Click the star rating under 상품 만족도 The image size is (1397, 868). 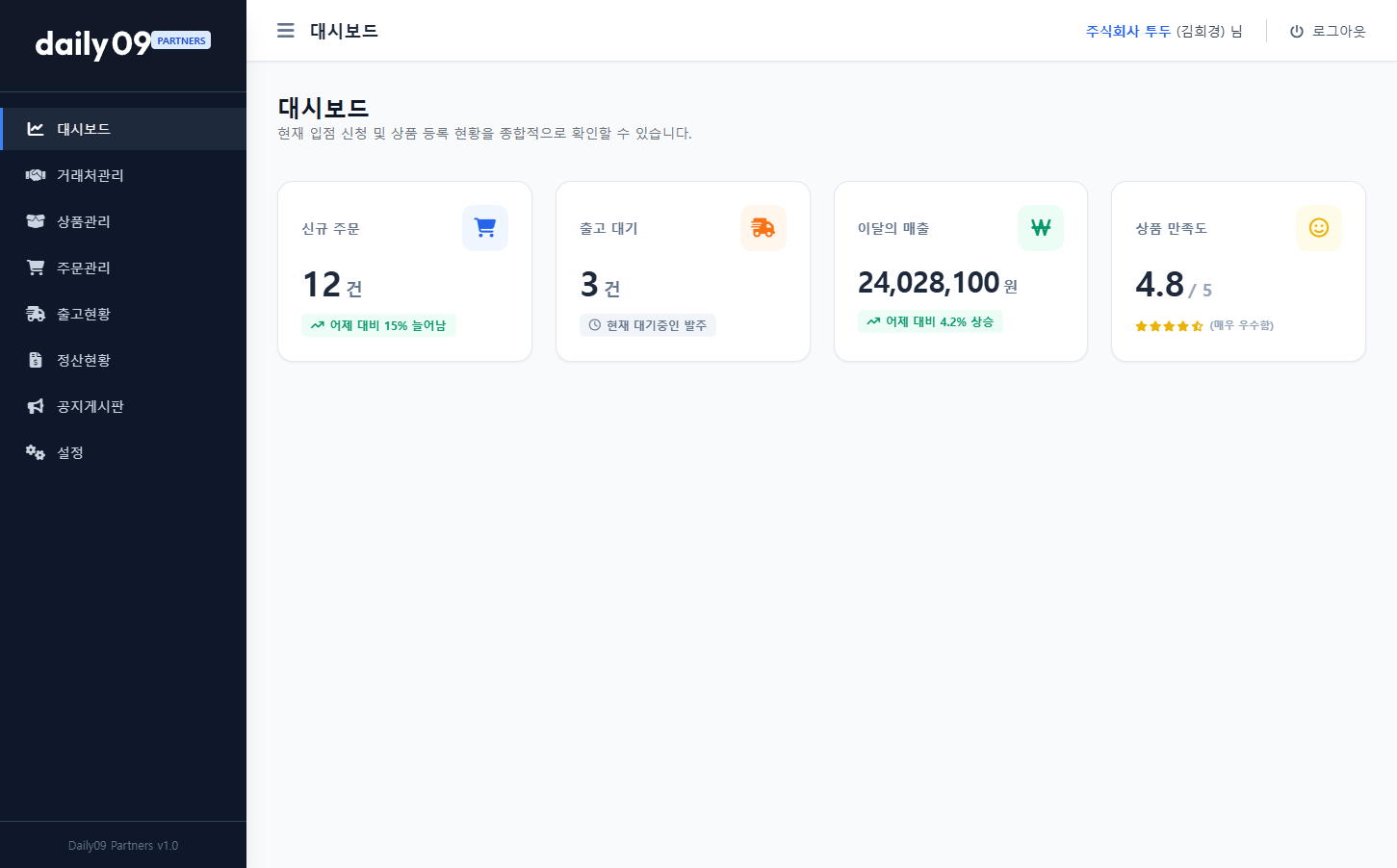[x=1169, y=326]
